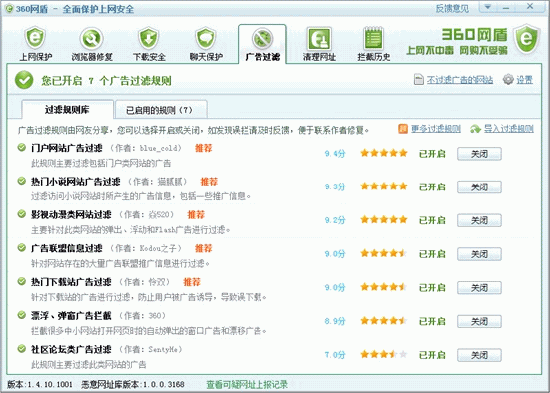Click green check icon of 社区论坛类广告过滤

pos(22,348)
